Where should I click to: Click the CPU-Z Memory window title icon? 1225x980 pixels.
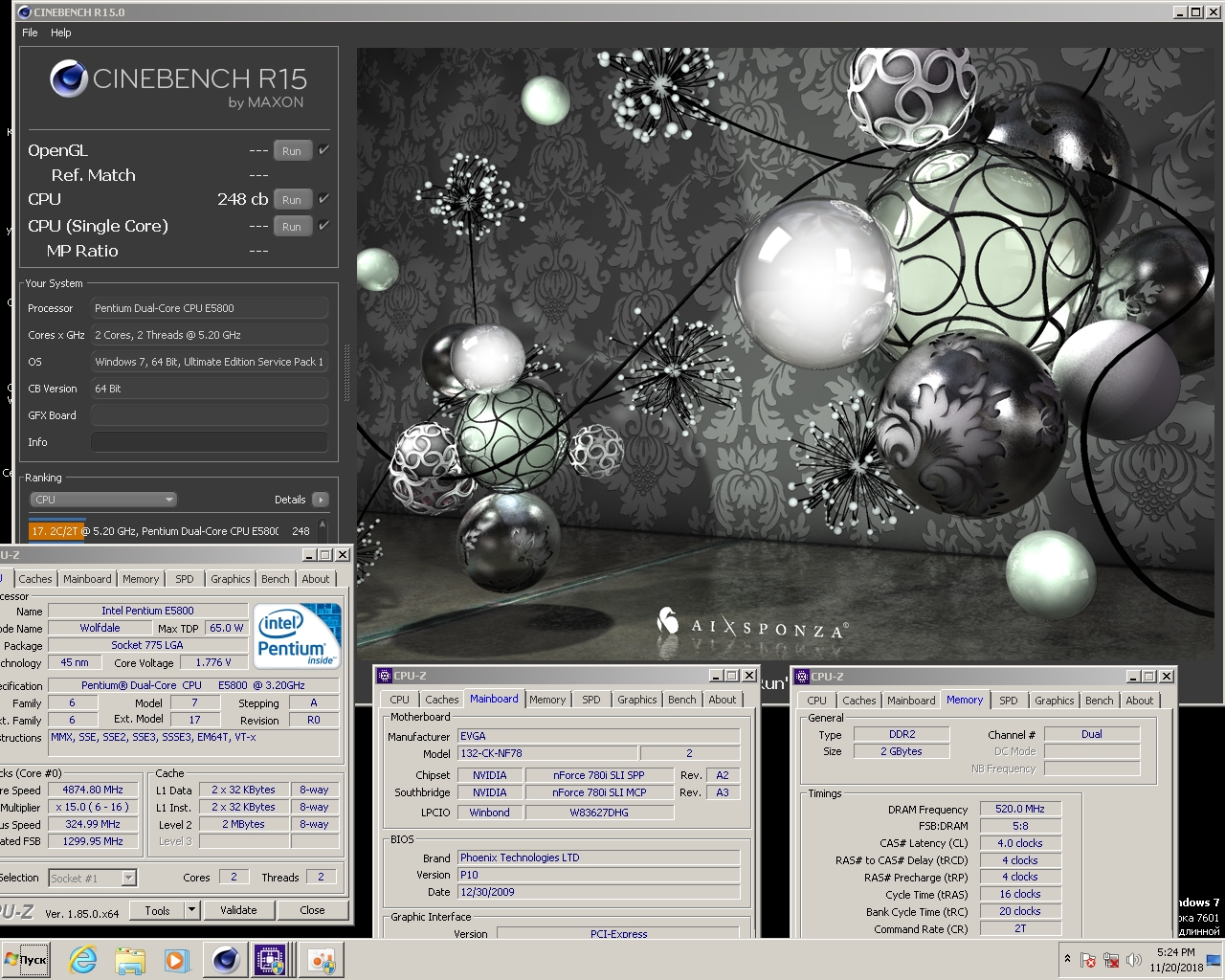(x=802, y=676)
